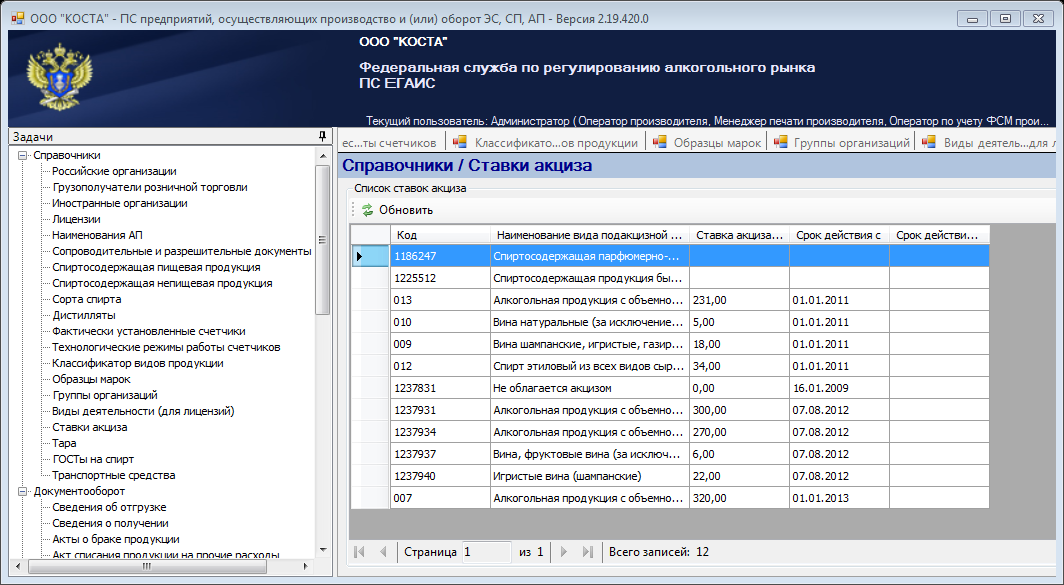Switch to Классификато...ов продукции tab
Viewport: 1064px width, 585px height.
[x=546, y=142]
